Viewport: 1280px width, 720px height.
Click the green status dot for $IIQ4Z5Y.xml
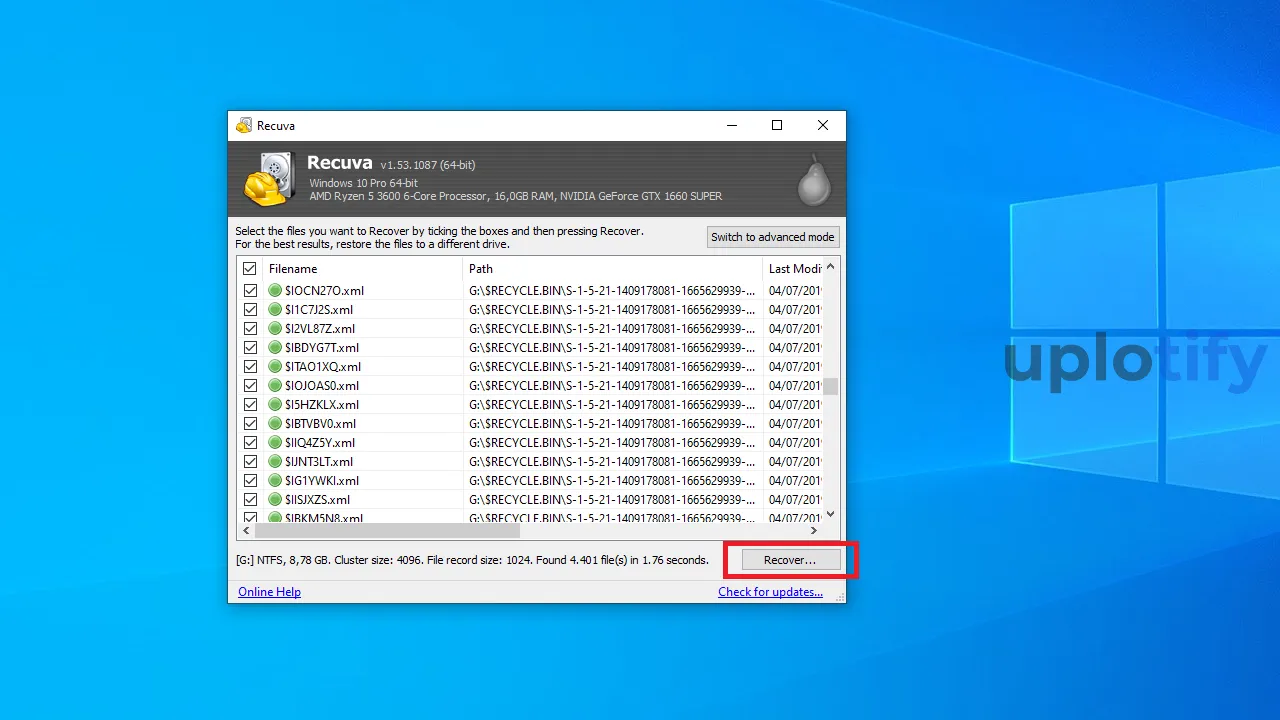(x=276, y=443)
